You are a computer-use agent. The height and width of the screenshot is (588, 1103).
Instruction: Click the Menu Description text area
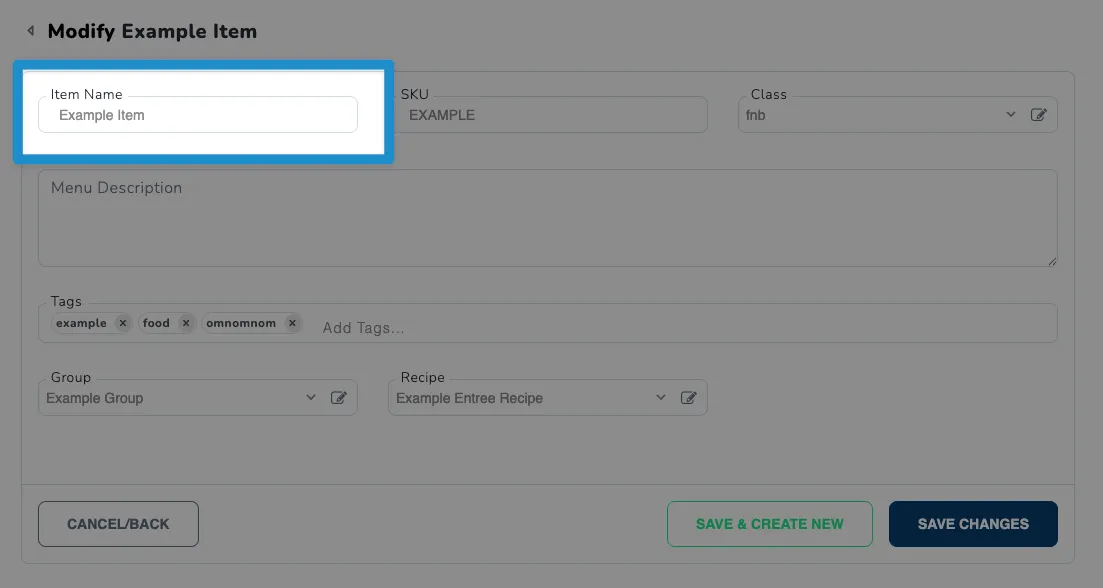coord(547,218)
